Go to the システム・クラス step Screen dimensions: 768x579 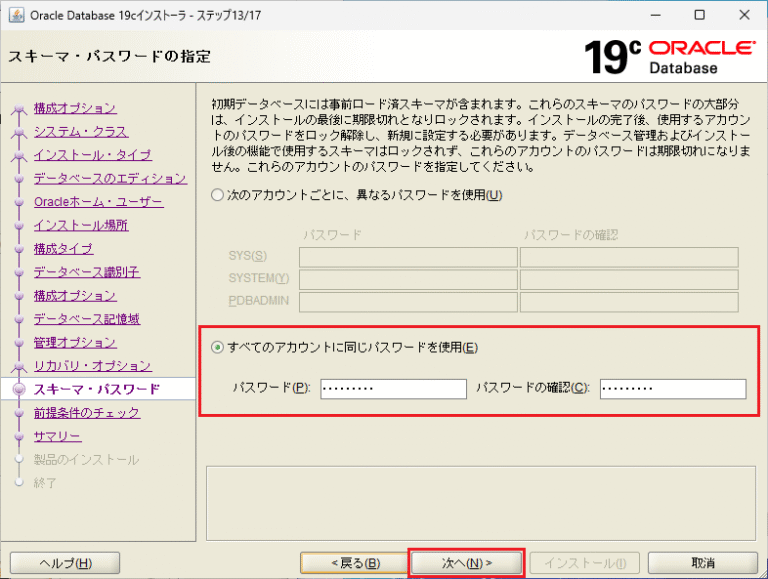pyautogui.click(x=81, y=131)
